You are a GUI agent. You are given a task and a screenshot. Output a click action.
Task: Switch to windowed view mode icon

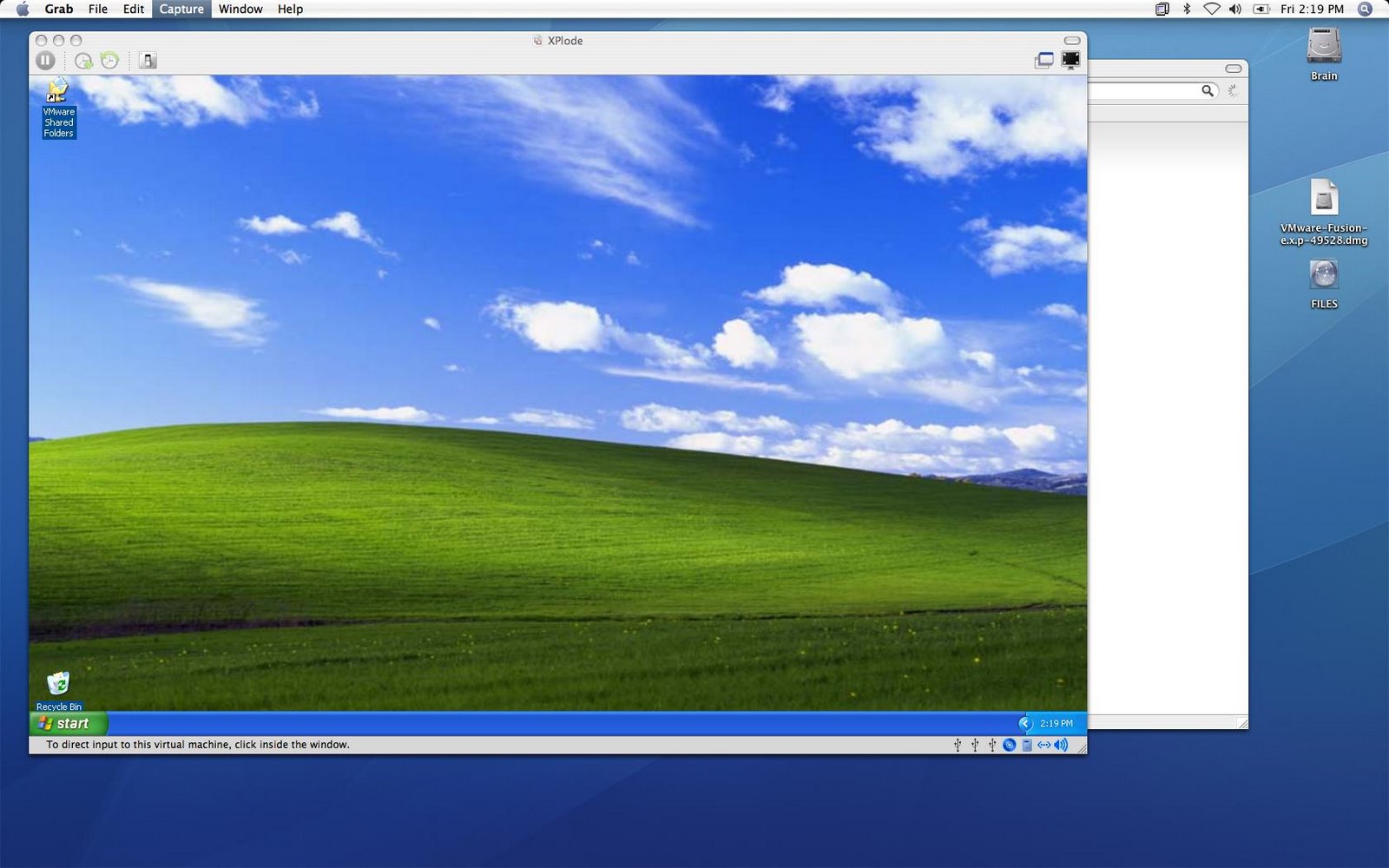pos(1044,60)
